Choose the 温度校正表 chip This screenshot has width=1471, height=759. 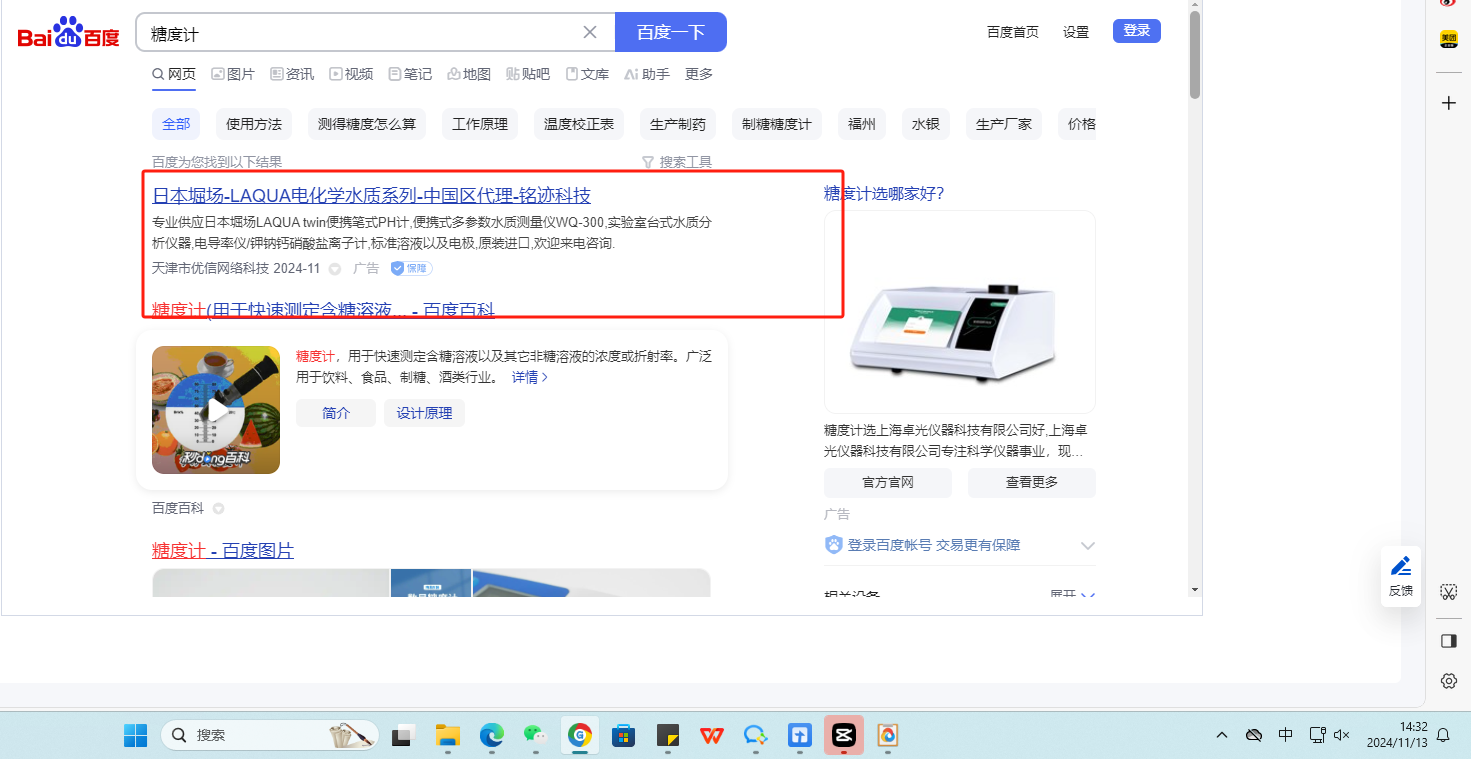pos(579,124)
